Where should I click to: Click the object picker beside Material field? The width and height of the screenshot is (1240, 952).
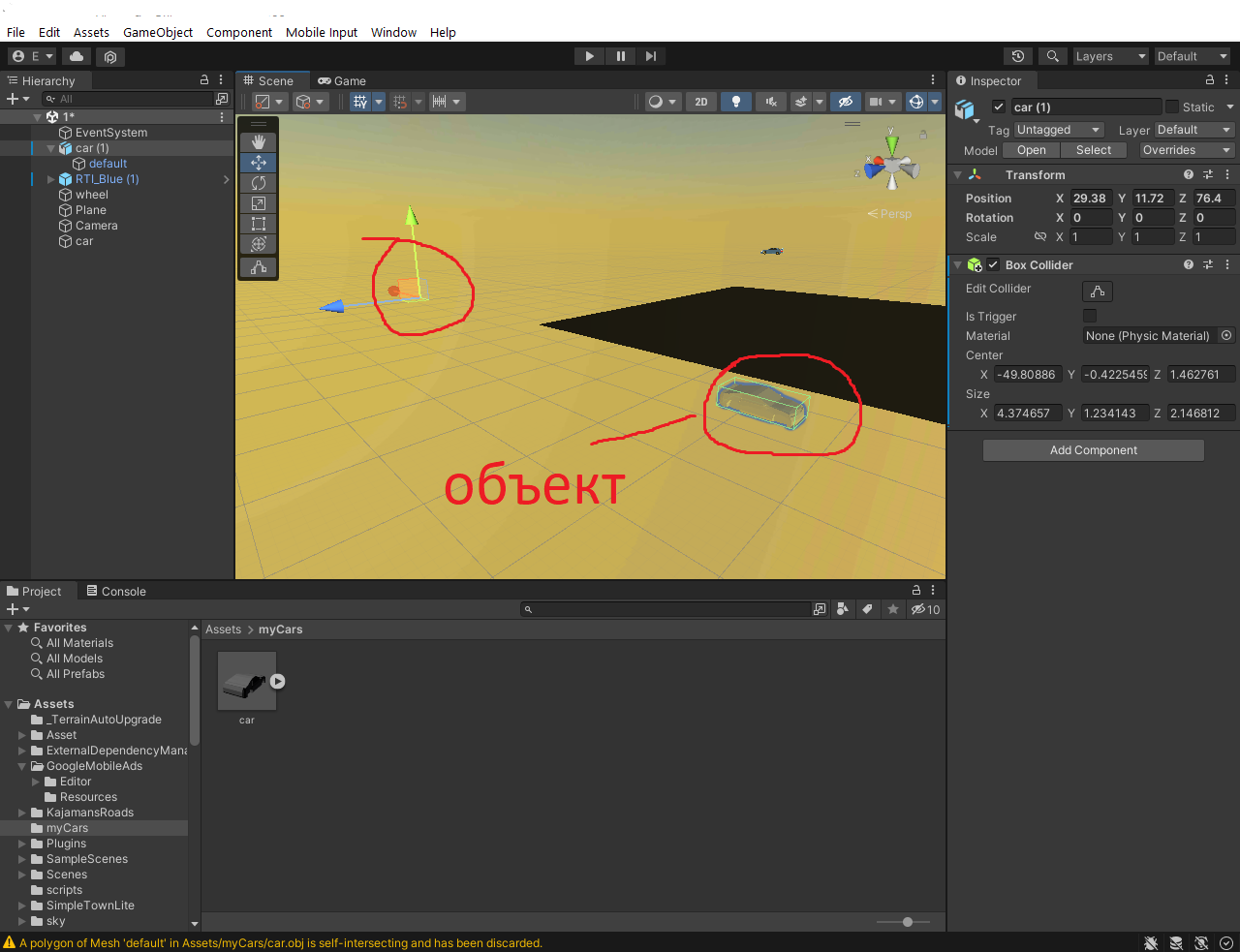pos(1226,335)
